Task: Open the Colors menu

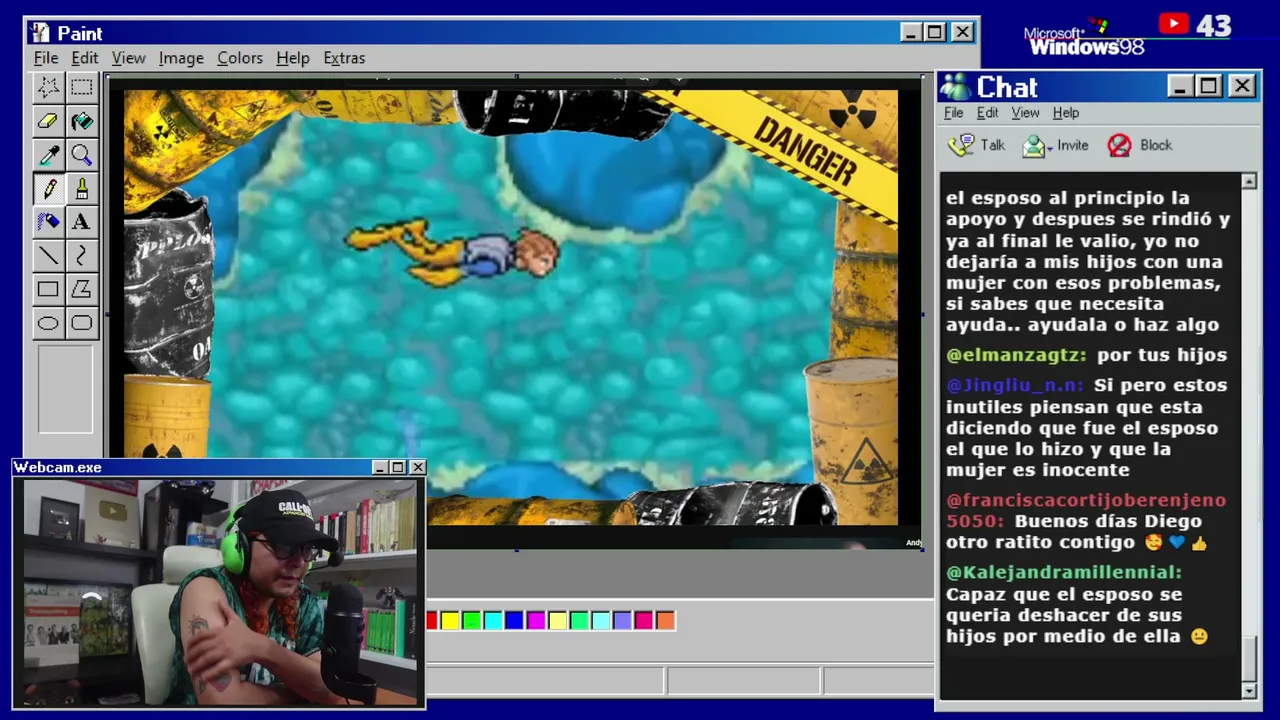Action: point(240,58)
